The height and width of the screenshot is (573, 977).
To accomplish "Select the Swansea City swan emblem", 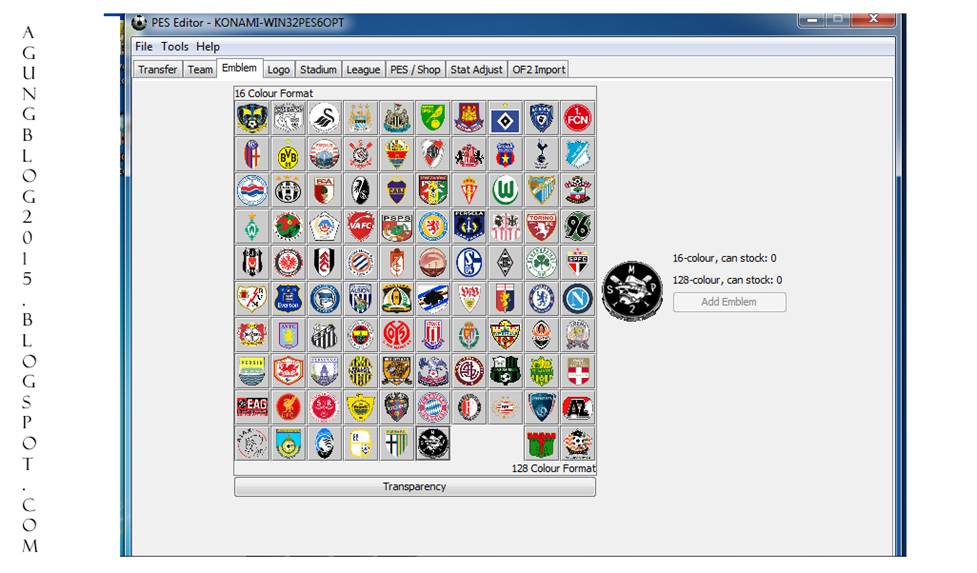I will pyautogui.click(x=325, y=118).
